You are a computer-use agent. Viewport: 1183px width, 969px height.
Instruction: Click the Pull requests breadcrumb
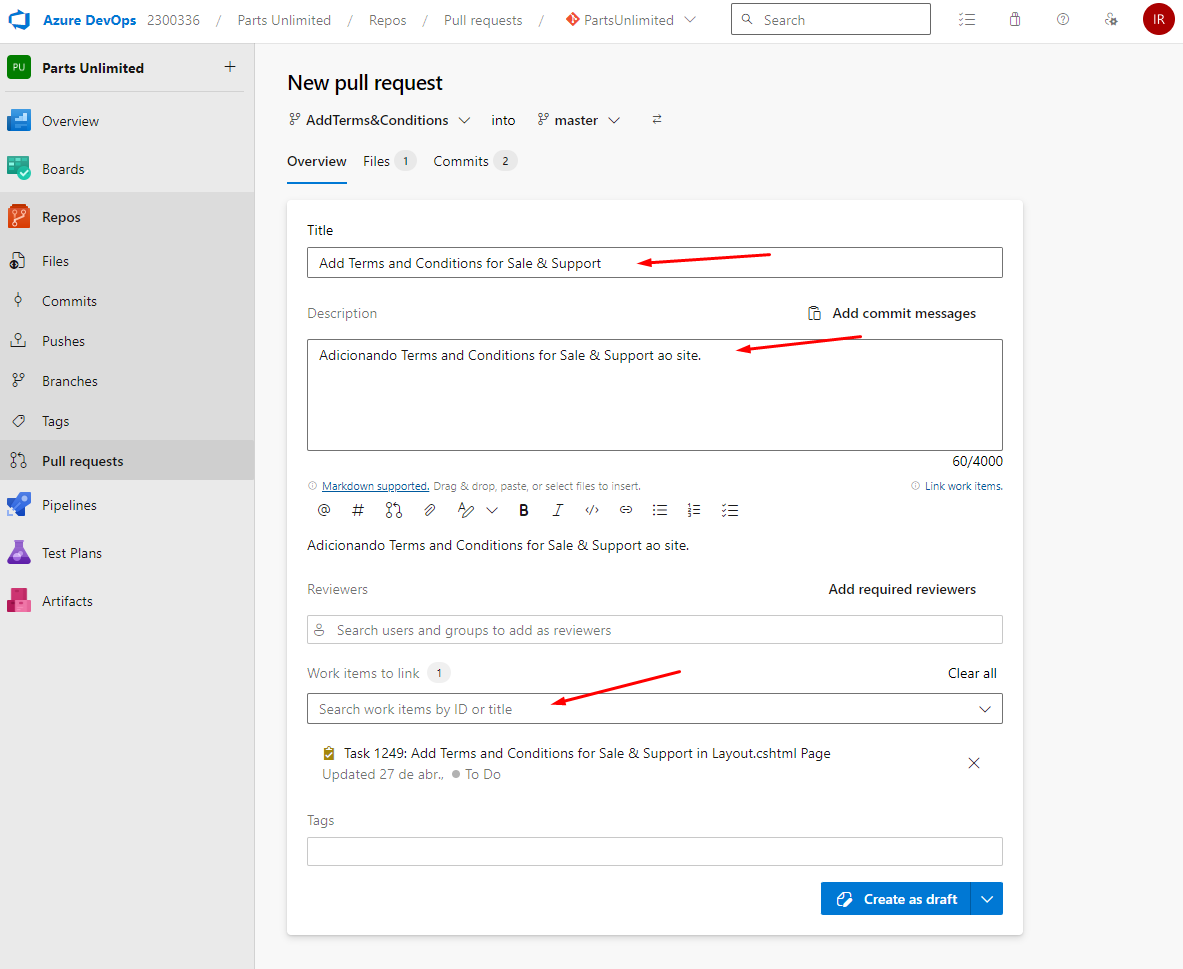click(x=483, y=20)
